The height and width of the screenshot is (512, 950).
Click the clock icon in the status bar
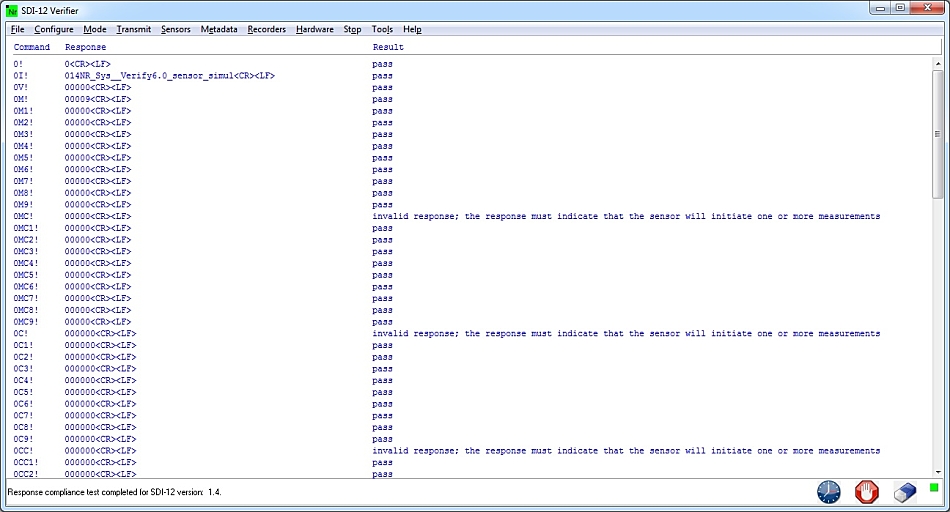point(828,492)
